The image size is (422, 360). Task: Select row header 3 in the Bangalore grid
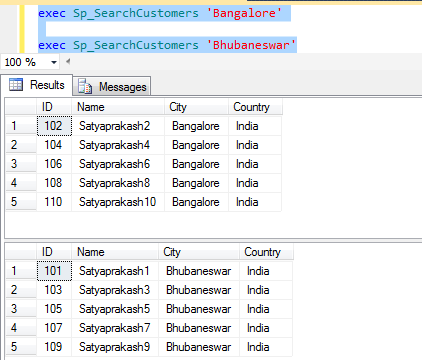[21, 164]
